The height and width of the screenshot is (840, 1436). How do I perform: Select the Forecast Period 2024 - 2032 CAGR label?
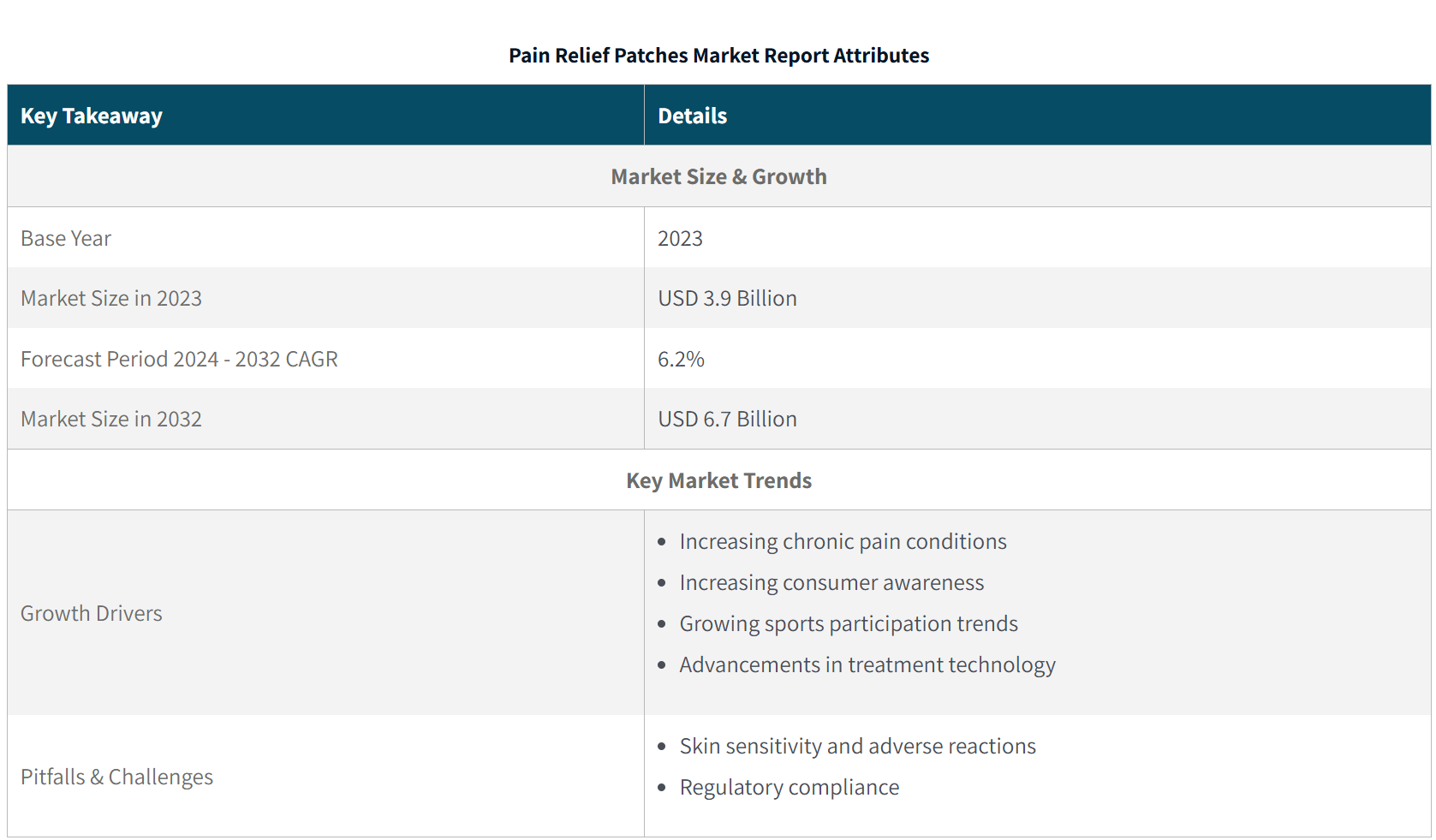(x=179, y=360)
